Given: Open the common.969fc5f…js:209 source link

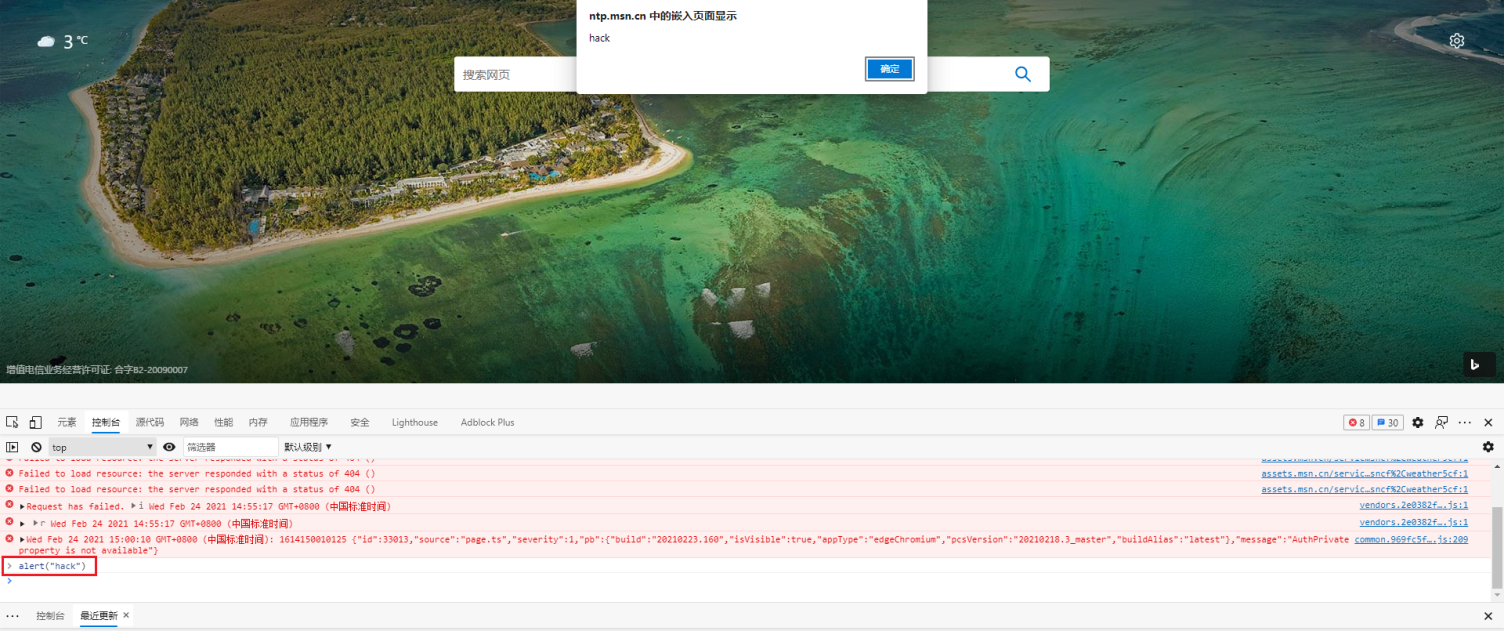Looking at the screenshot, I should 1411,539.
